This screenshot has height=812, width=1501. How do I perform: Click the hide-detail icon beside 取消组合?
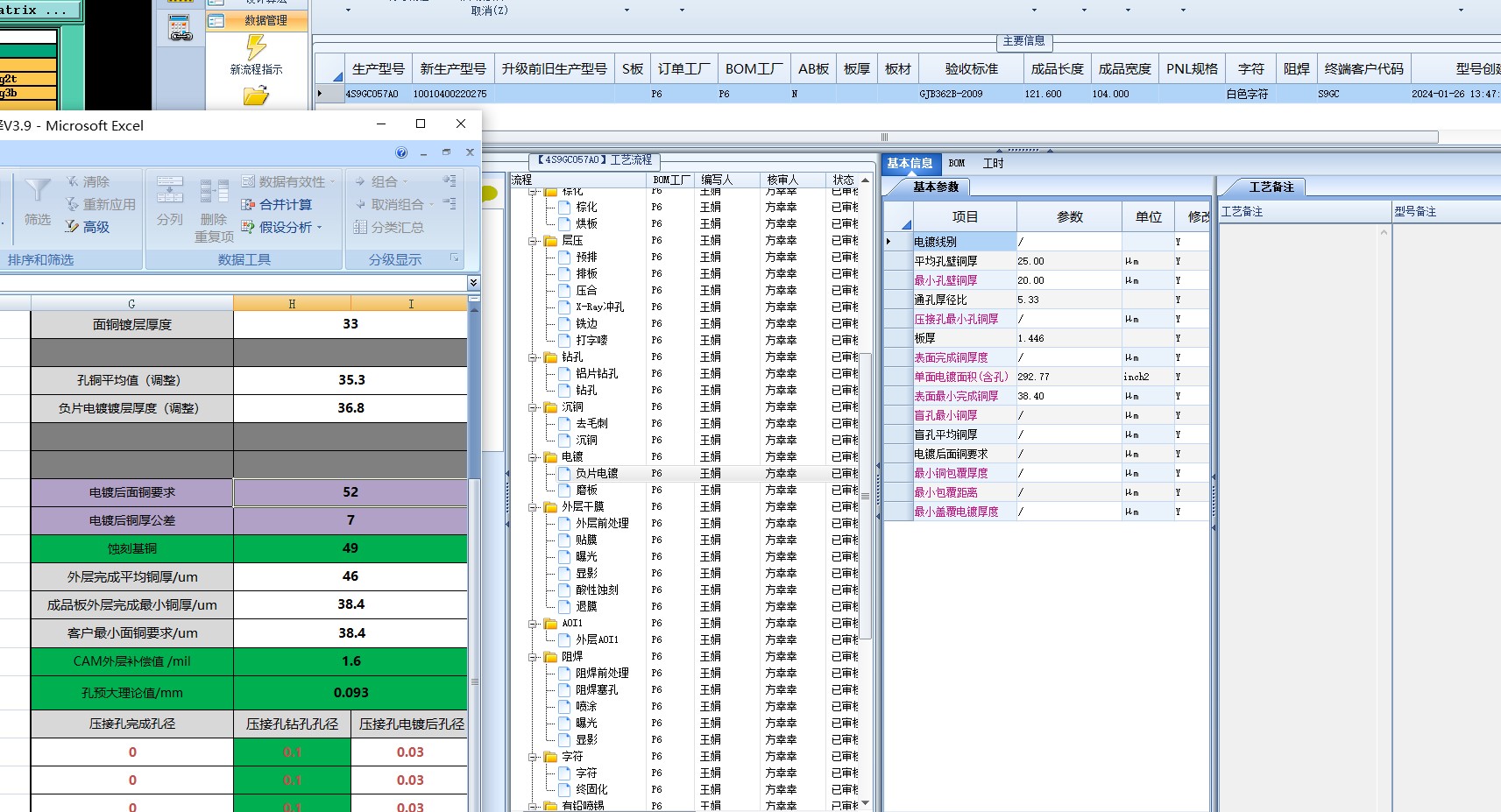[x=450, y=203]
